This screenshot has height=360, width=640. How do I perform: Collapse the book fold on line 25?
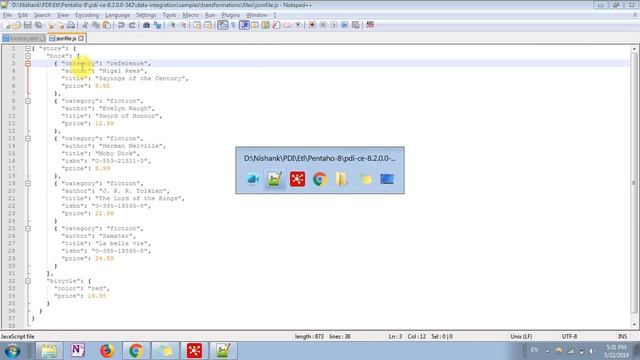click(28, 229)
